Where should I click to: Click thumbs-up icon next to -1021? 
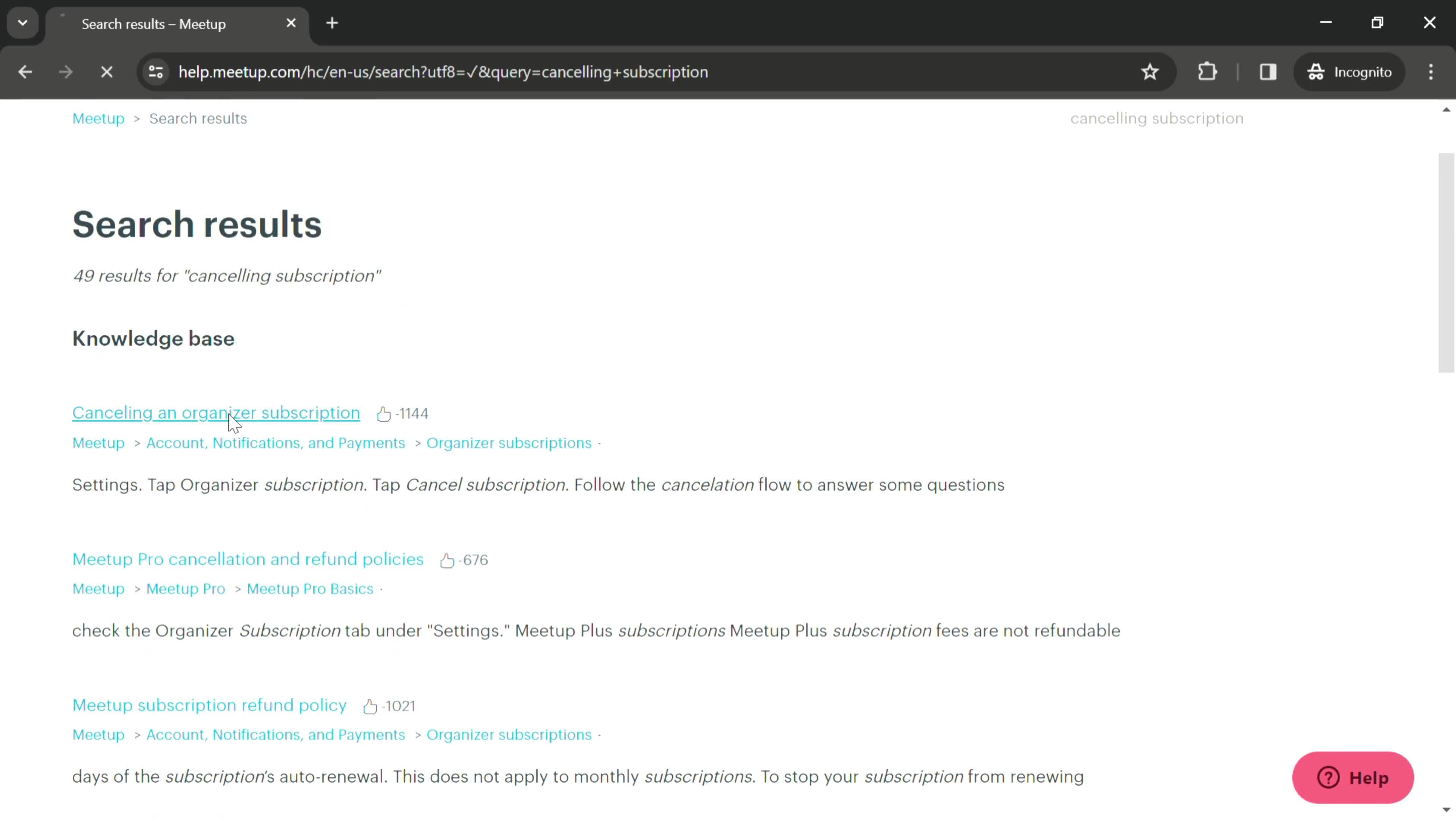pos(370,706)
